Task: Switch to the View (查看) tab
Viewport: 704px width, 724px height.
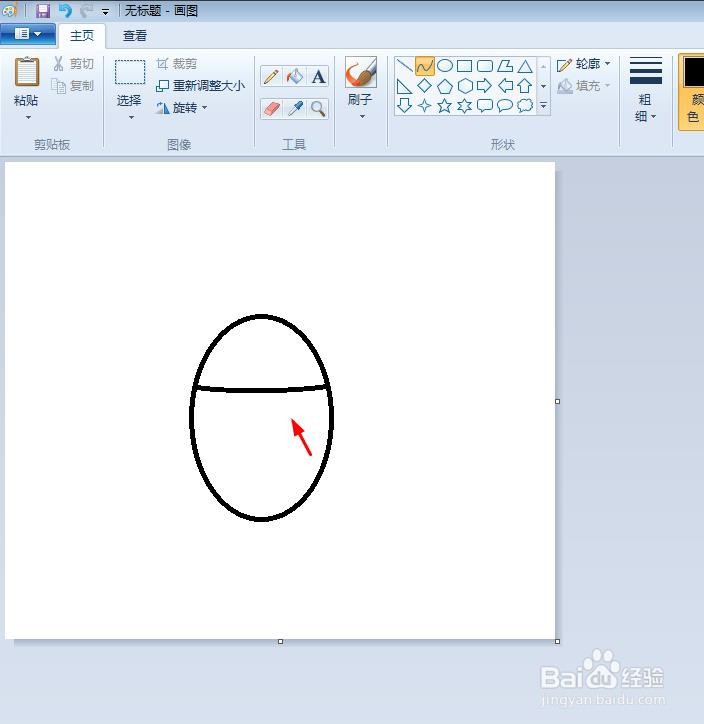Action: tap(135, 36)
